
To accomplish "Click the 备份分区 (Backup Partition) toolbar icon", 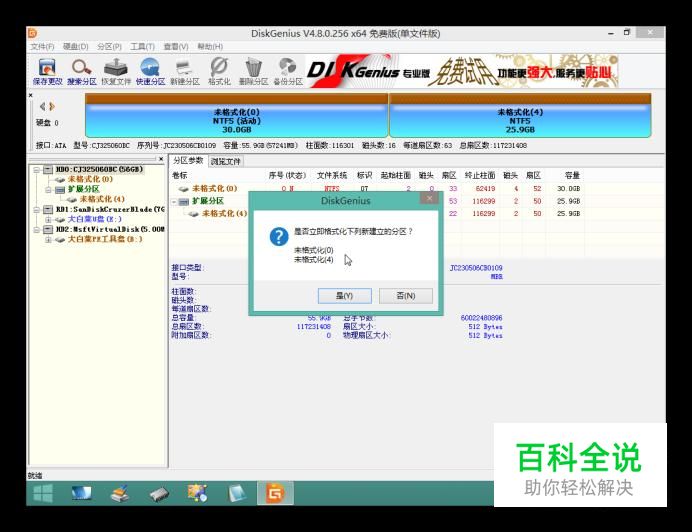I will tap(288, 71).
